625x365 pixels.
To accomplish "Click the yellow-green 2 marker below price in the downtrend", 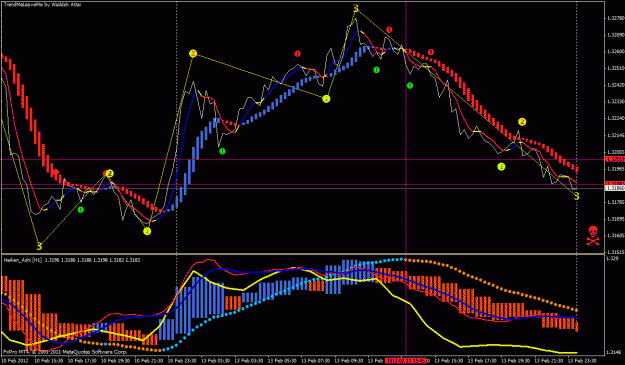I will pyautogui.click(x=501, y=167).
